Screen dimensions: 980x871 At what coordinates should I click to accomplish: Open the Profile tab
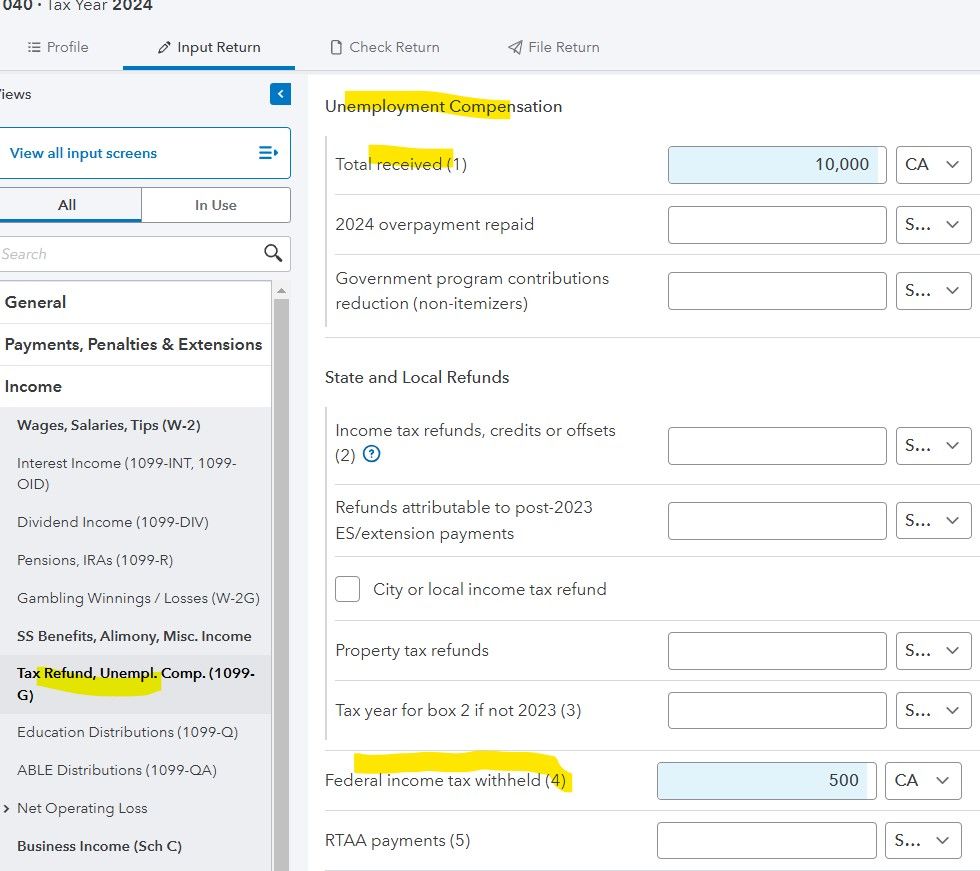point(58,47)
